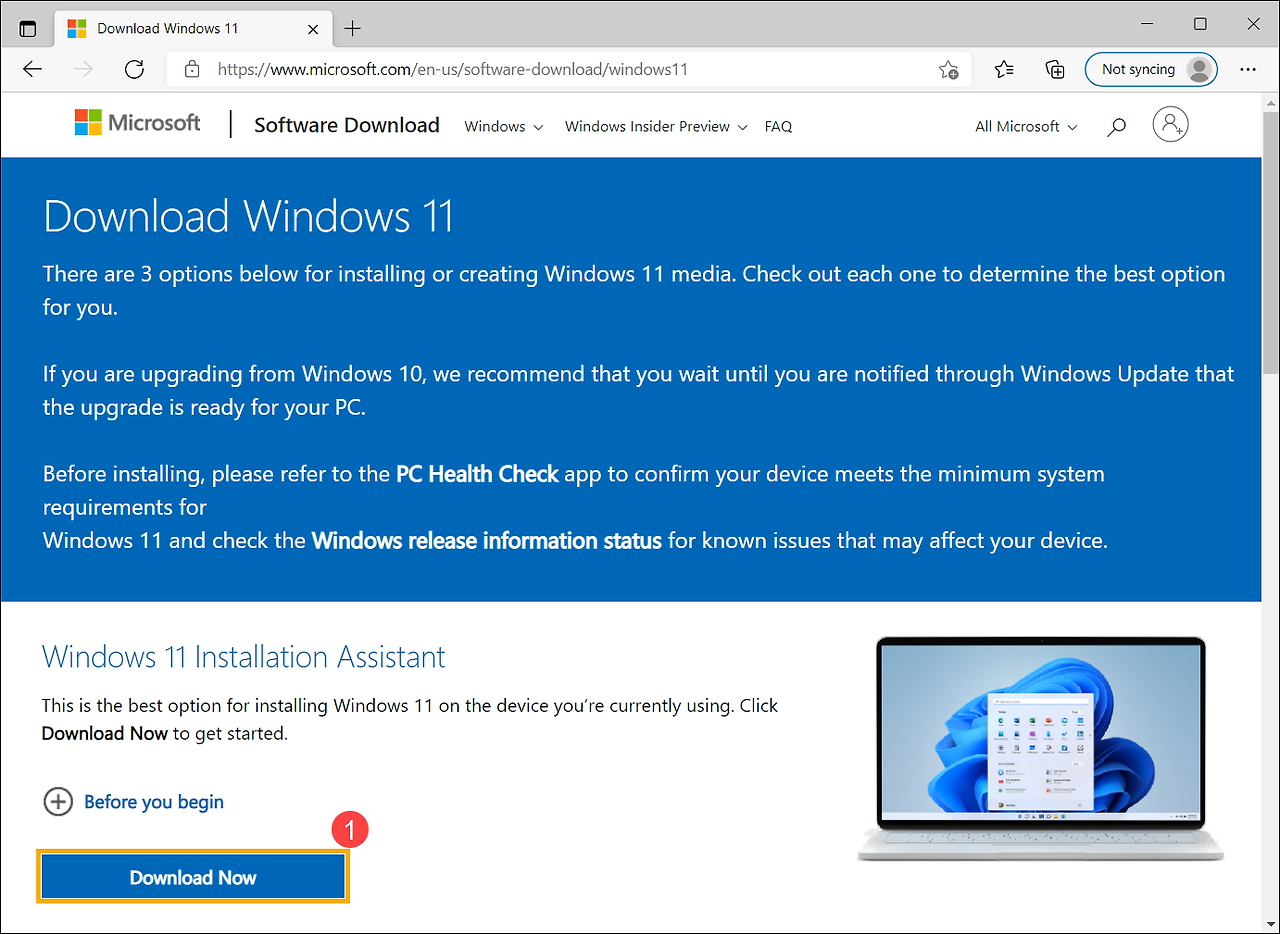Refresh the page with the reload icon
Viewport: 1280px width, 934px height.
[134, 69]
